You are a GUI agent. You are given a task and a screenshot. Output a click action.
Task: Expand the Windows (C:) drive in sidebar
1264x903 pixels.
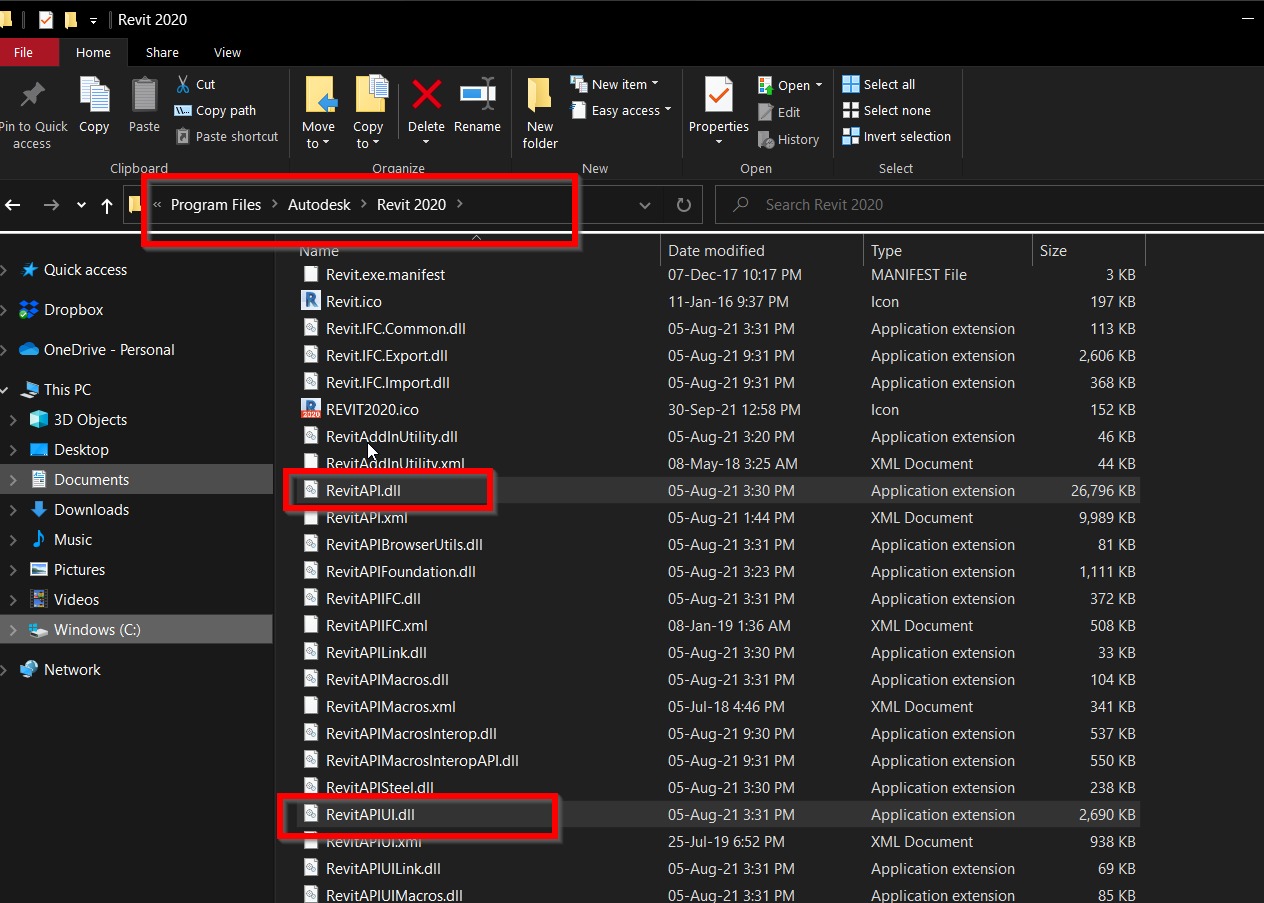pyautogui.click(x=12, y=629)
